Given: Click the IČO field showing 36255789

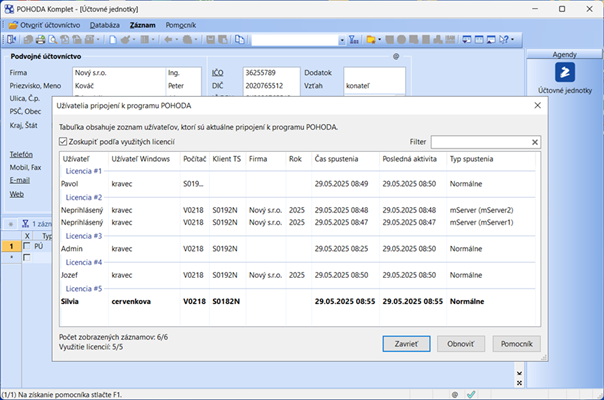Looking at the screenshot, I should click(271, 72).
